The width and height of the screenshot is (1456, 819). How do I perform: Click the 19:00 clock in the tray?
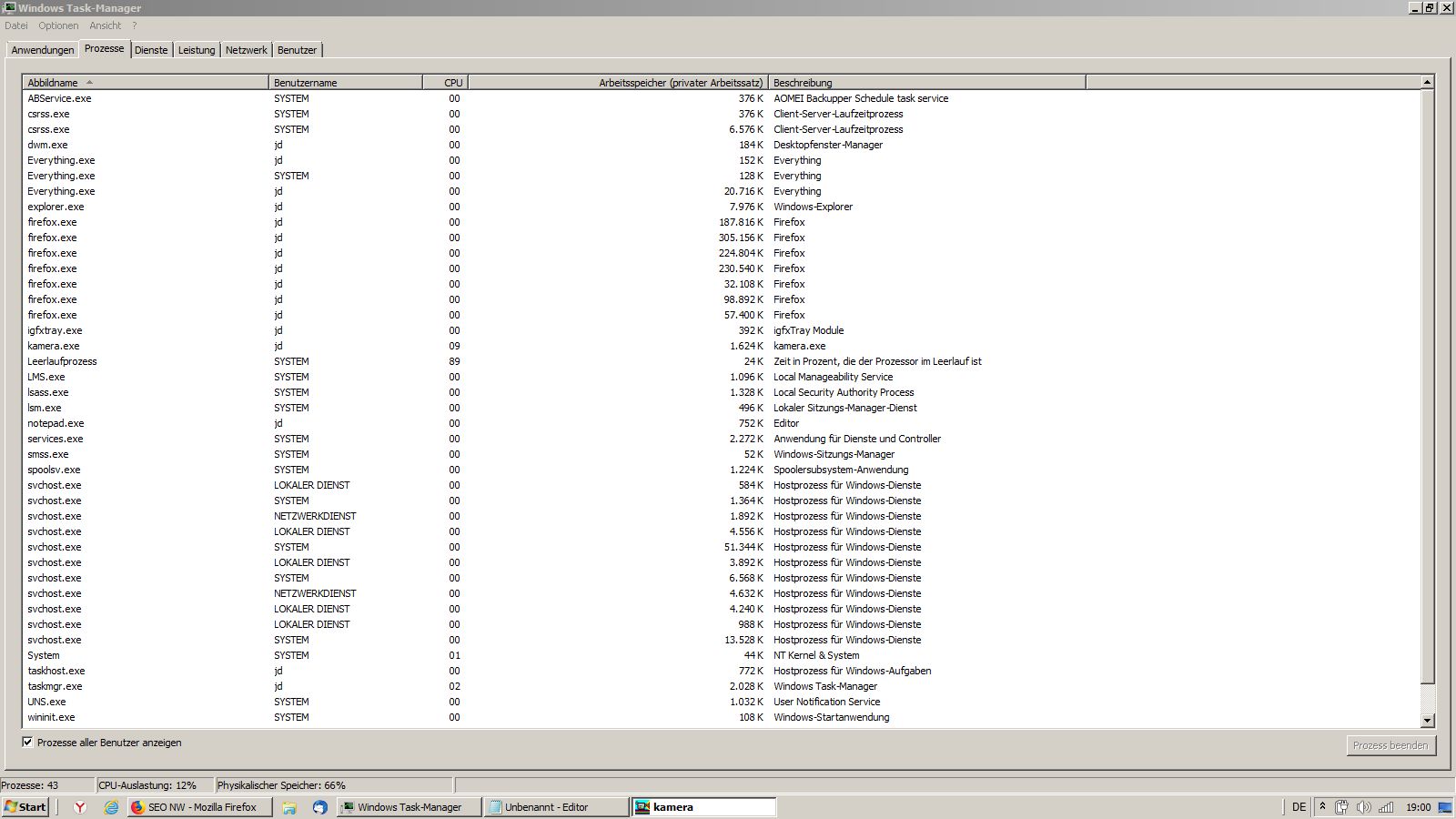tap(1418, 807)
